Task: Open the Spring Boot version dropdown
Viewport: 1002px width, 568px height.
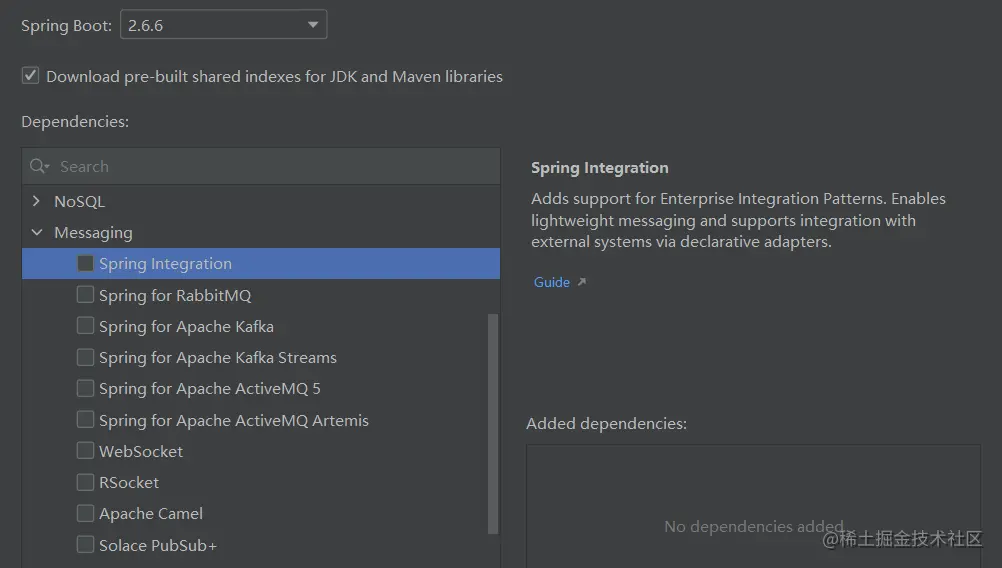Action: click(223, 25)
